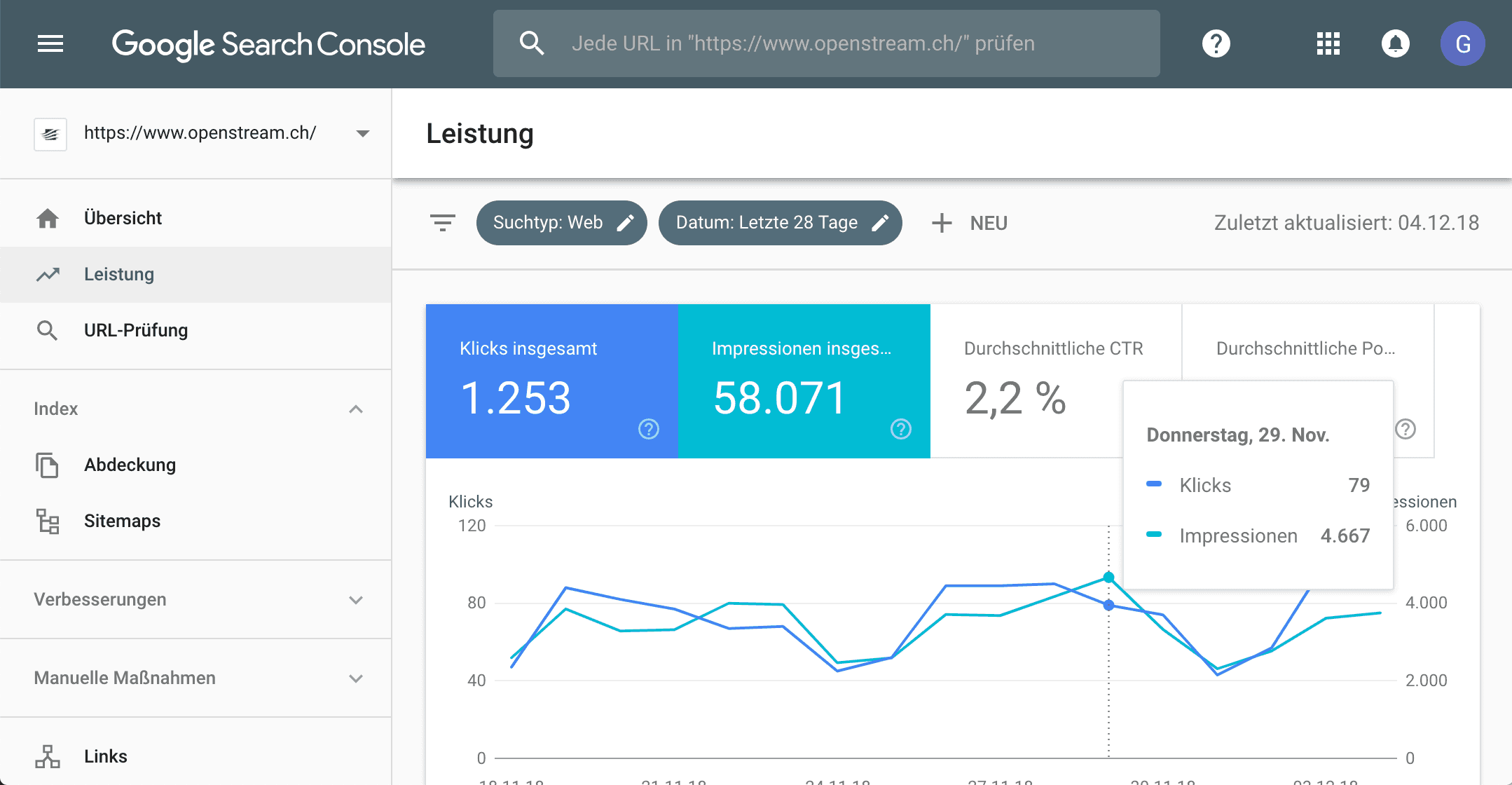The height and width of the screenshot is (785, 1512).
Task: Click the URL inspection search field
Action: [x=827, y=43]
